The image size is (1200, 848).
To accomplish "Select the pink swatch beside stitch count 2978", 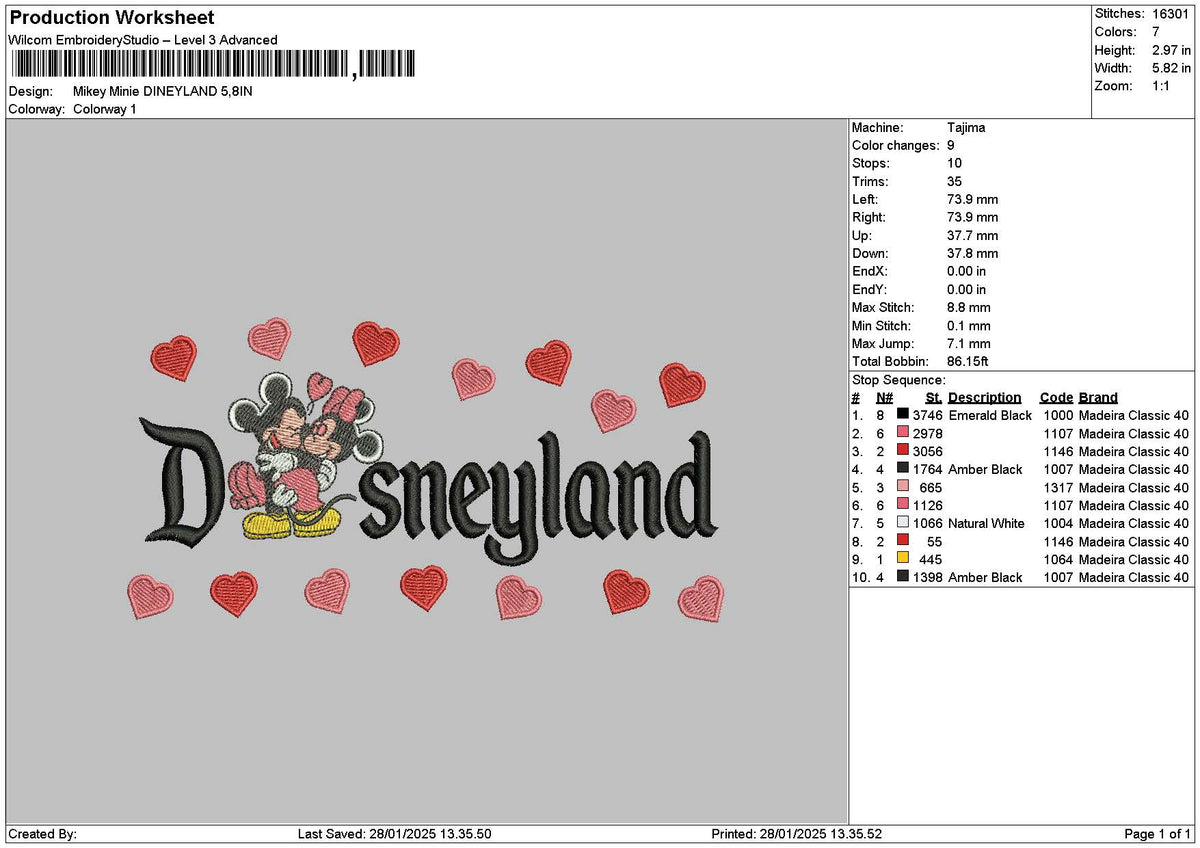I will point(903,432).
